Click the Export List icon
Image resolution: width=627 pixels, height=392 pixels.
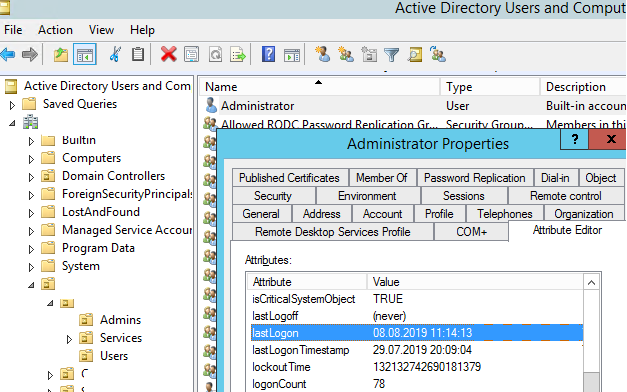click(238, 54)
